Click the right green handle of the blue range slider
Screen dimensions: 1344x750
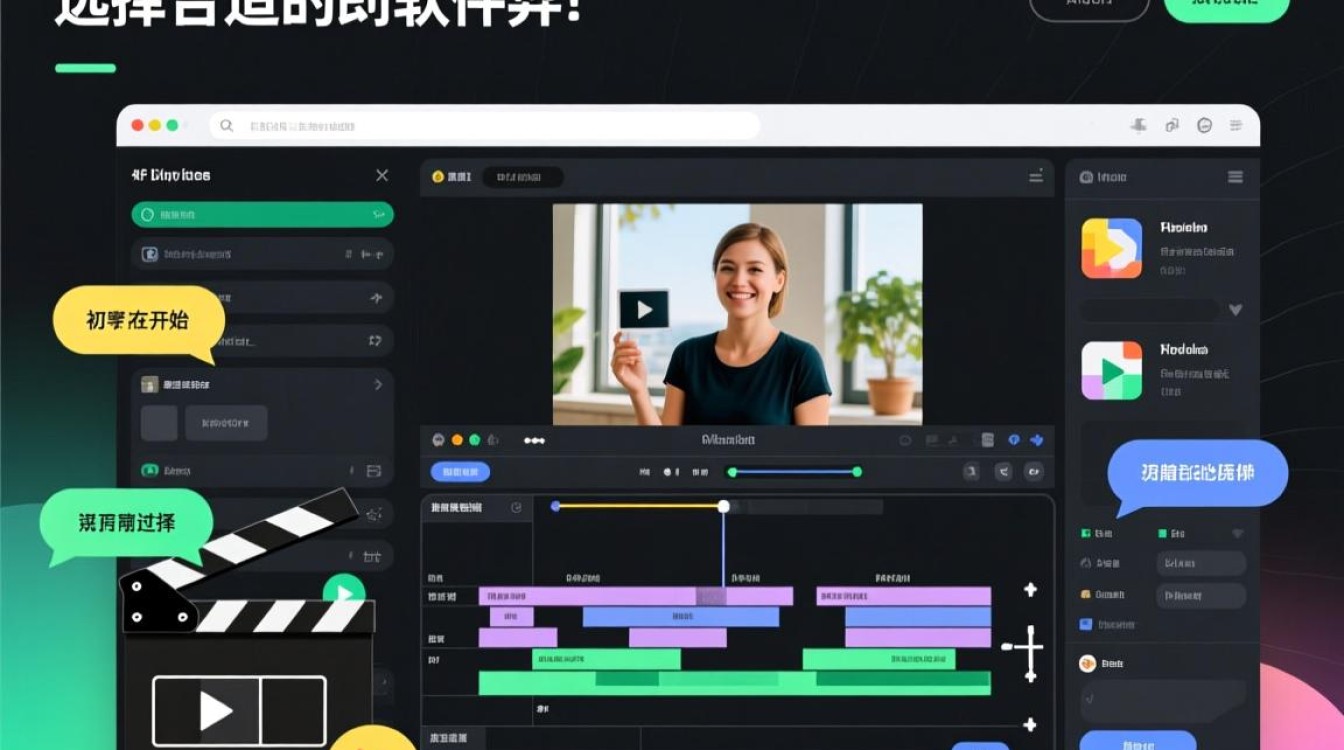click(857, 472)
